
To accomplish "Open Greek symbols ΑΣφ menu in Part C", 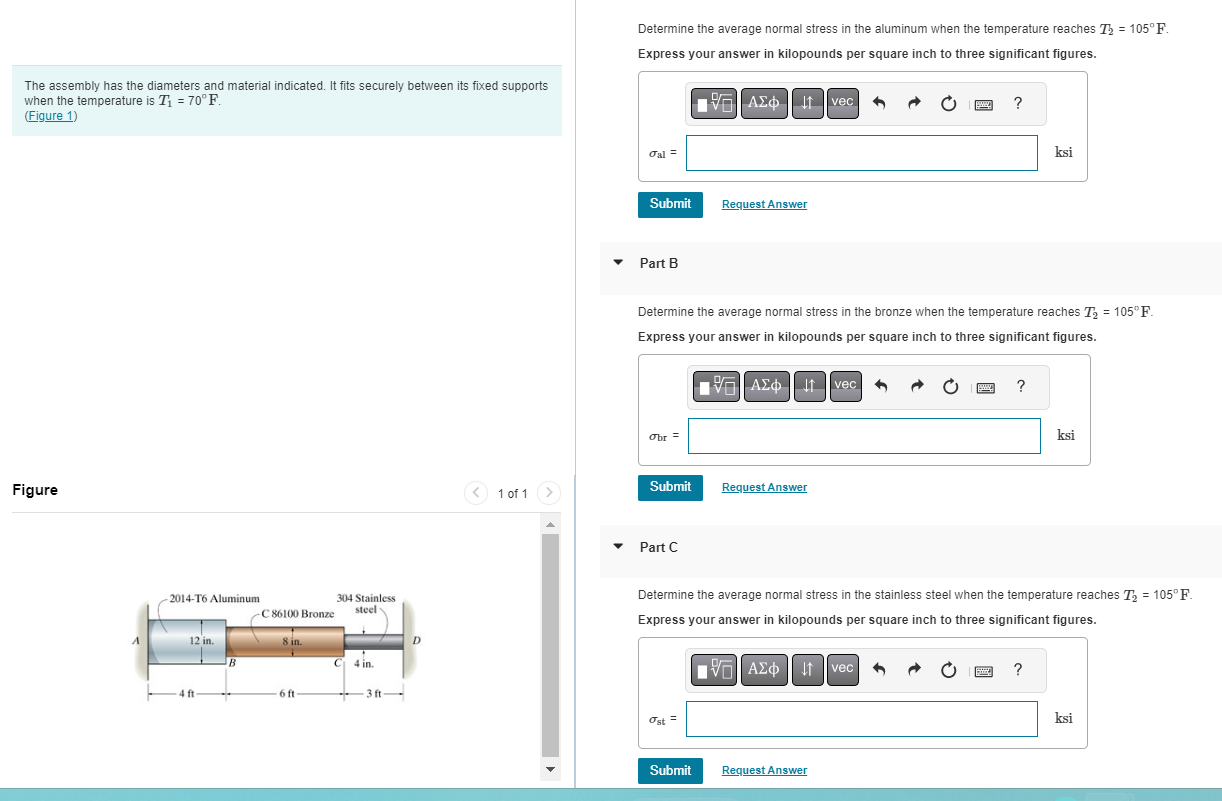I will pos(765,668).
